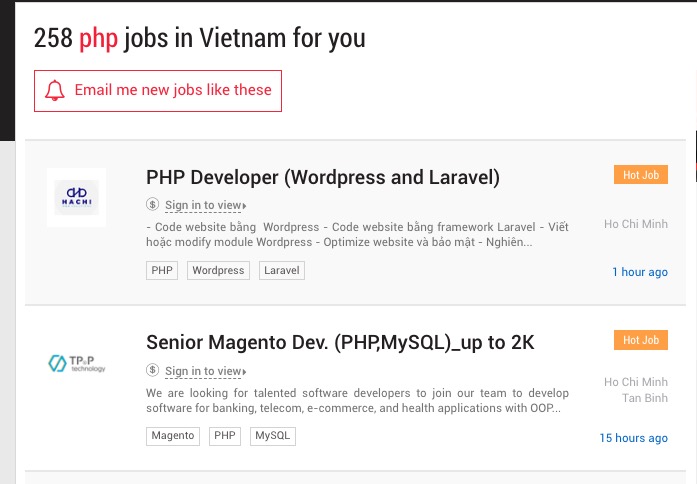Screen dimensions: 697x484
Task: Click Hot Job badge on PHP Developer listing
Action: [641, 175]
